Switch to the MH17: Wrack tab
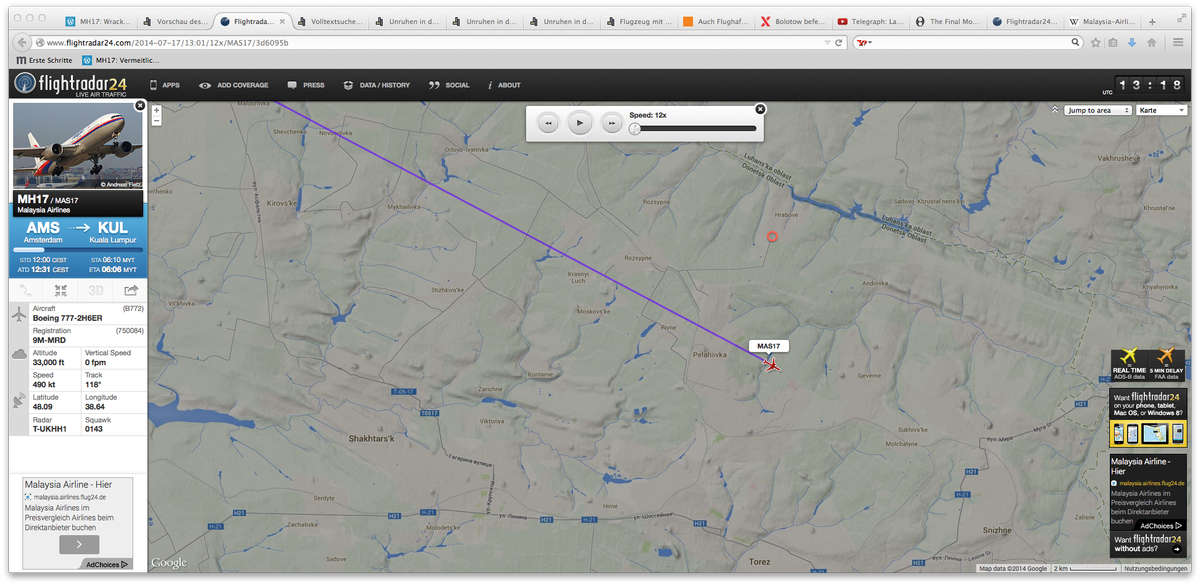This screenshot has height=585, width=1200. pos(98,20)
